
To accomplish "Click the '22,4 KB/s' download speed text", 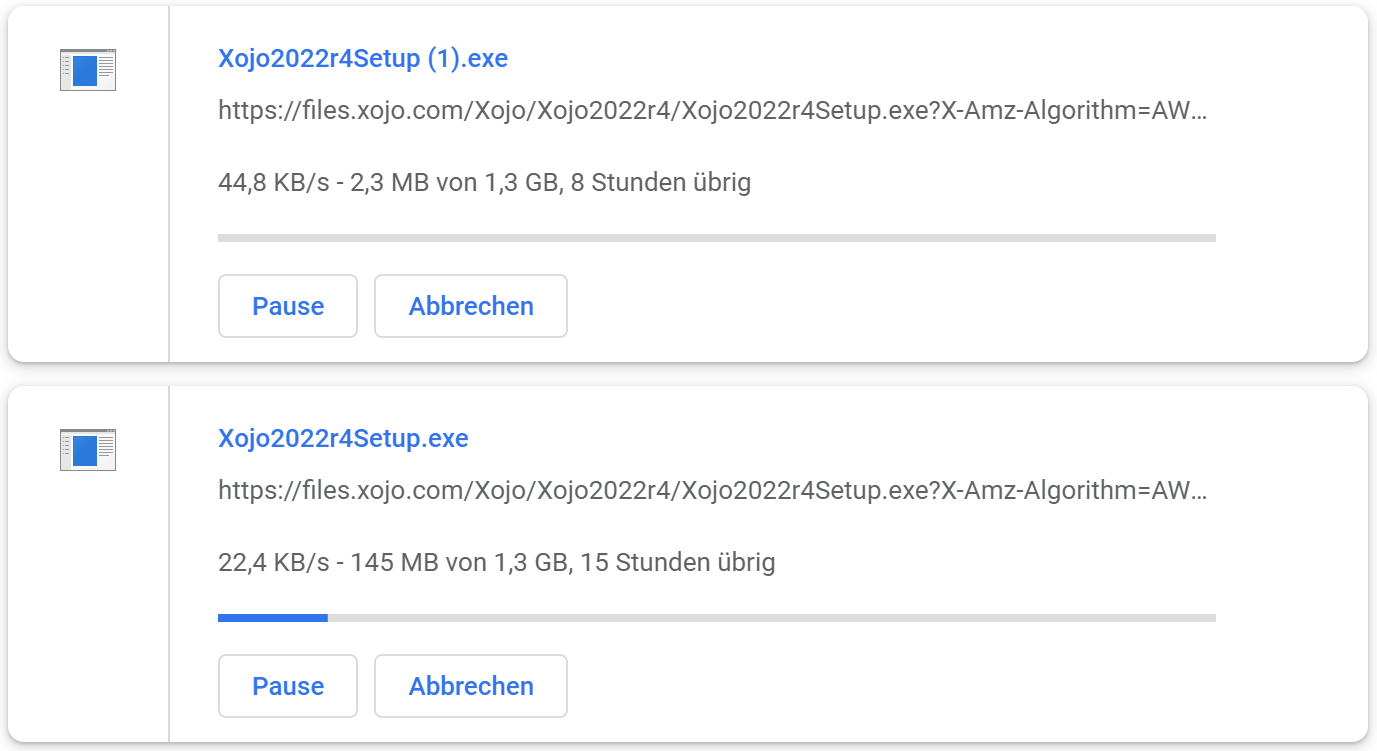I will (273, 563).
